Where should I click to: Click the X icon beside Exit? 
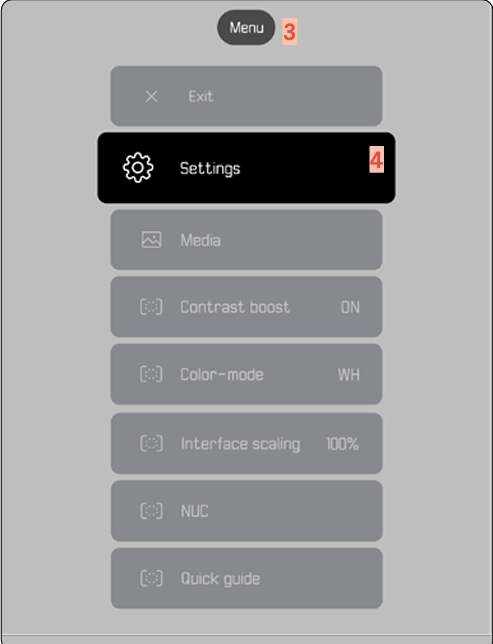[152, 97]
